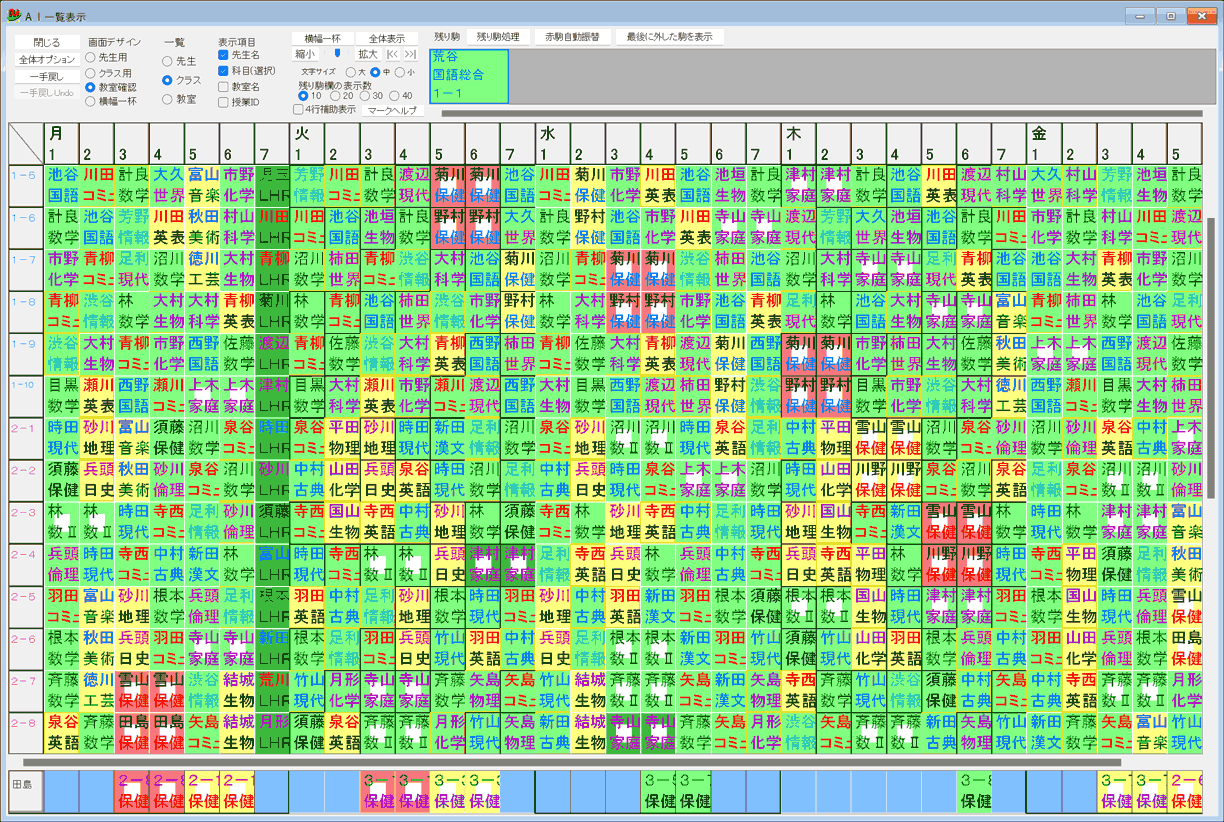This screenshot has height=822, width=1224.
Task: Click 秋田 美術 cell in row 1-6 Monday period 5
Action: [202, 228]
